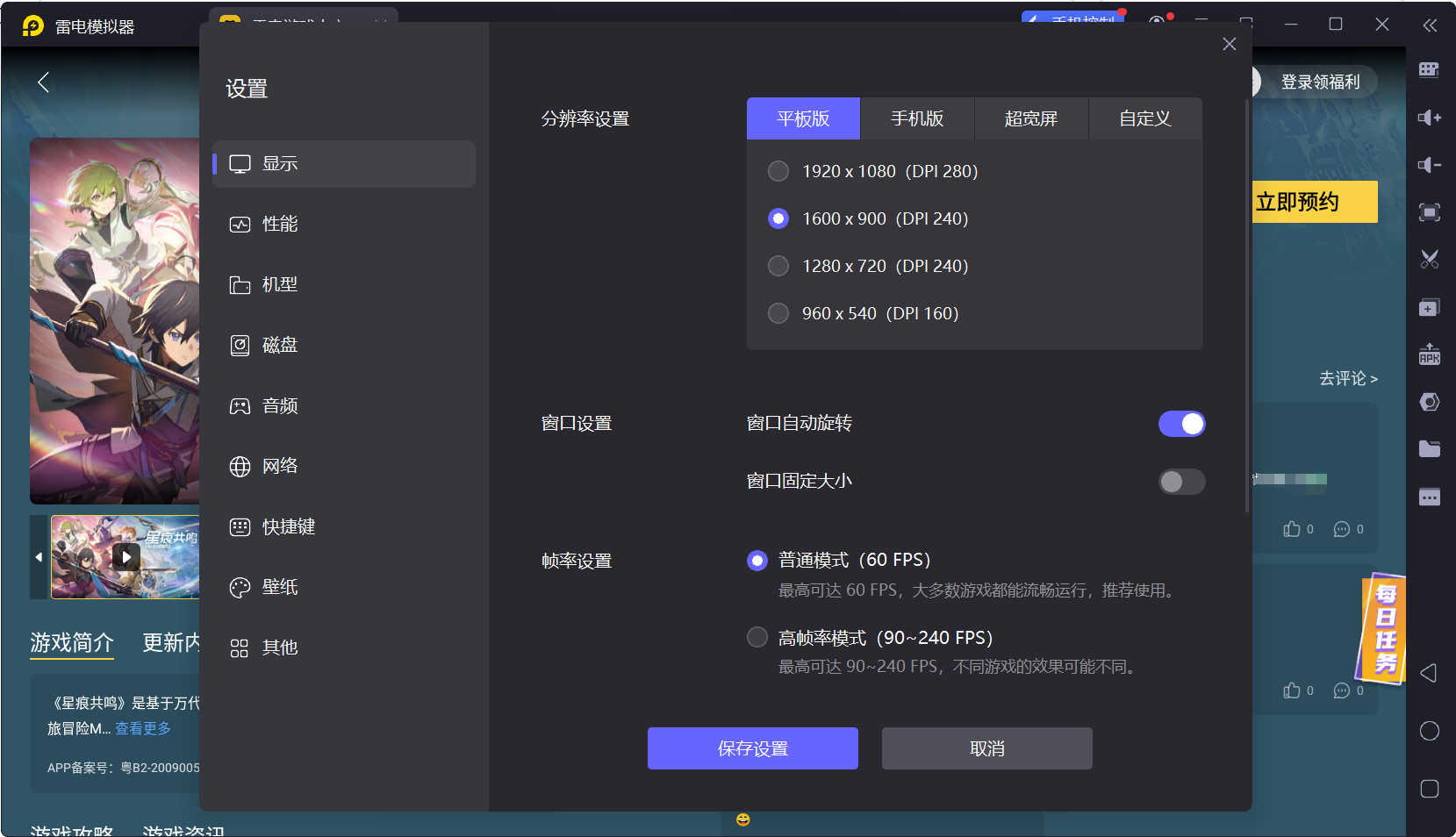Disable the 窗口自动旋转 toggle
The width and height of the screenshot is (1456, 837).
coord(1181,424)
